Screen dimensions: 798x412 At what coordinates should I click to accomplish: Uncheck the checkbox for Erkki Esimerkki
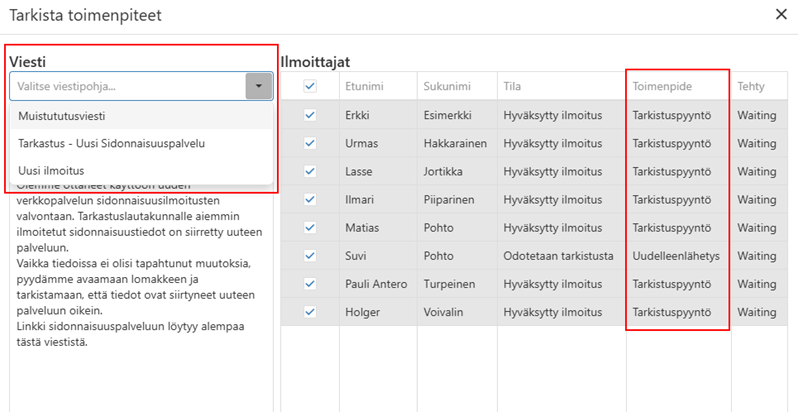310,115
